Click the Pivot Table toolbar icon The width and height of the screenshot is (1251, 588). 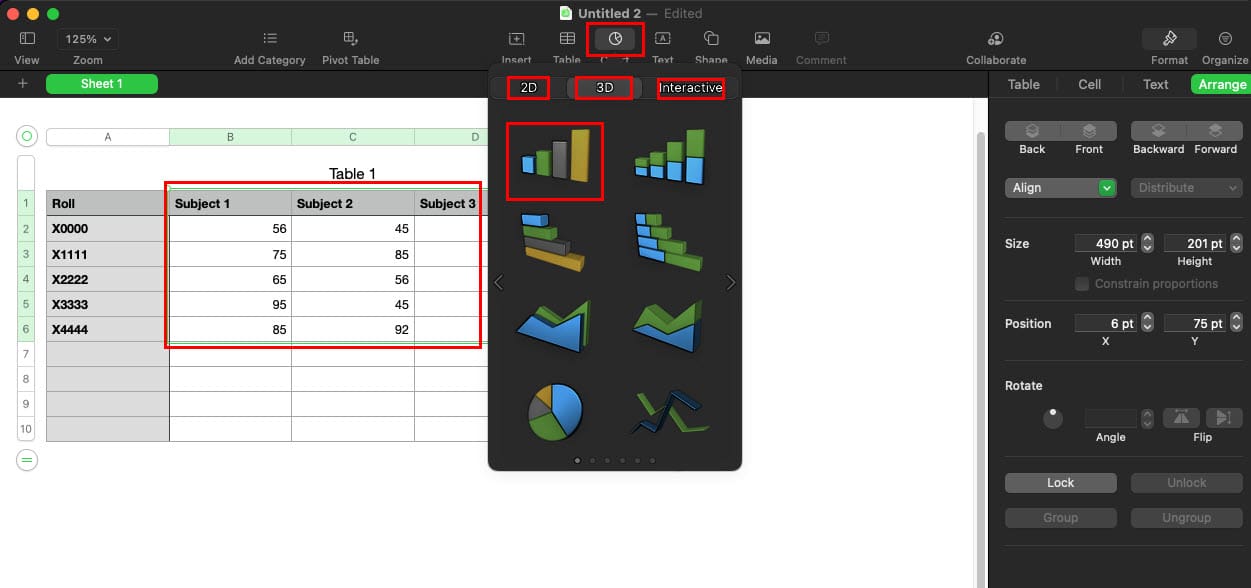click(350, 39)
